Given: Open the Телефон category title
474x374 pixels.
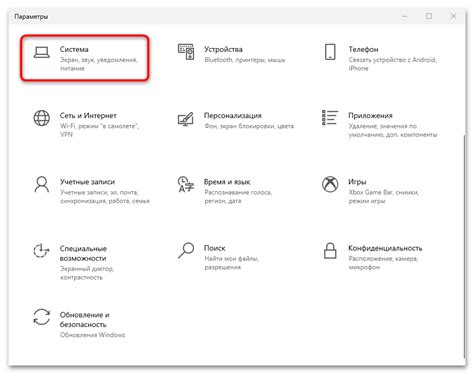Looking at the screenshot, I should (363, 49).
